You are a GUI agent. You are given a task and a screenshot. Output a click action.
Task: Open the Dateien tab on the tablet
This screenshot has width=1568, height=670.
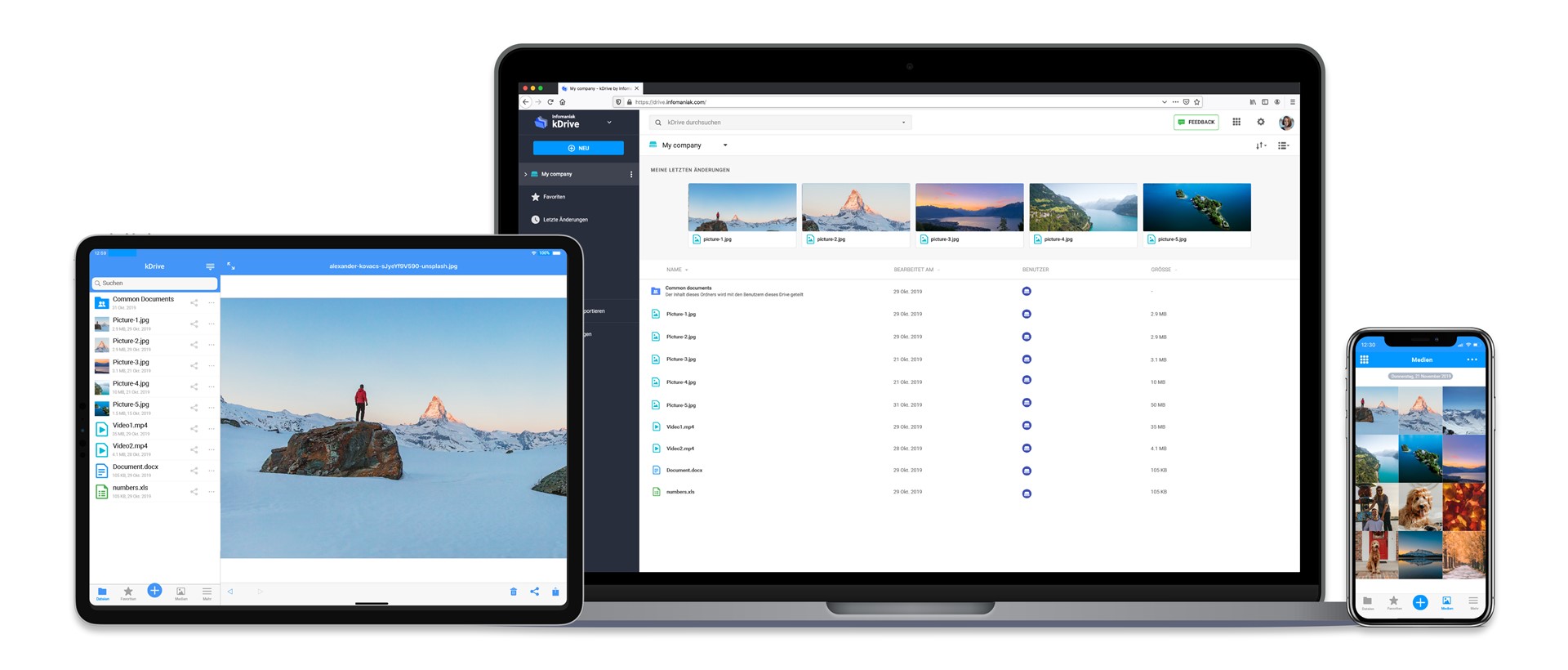pyautogui.click(x=103, y=593)
